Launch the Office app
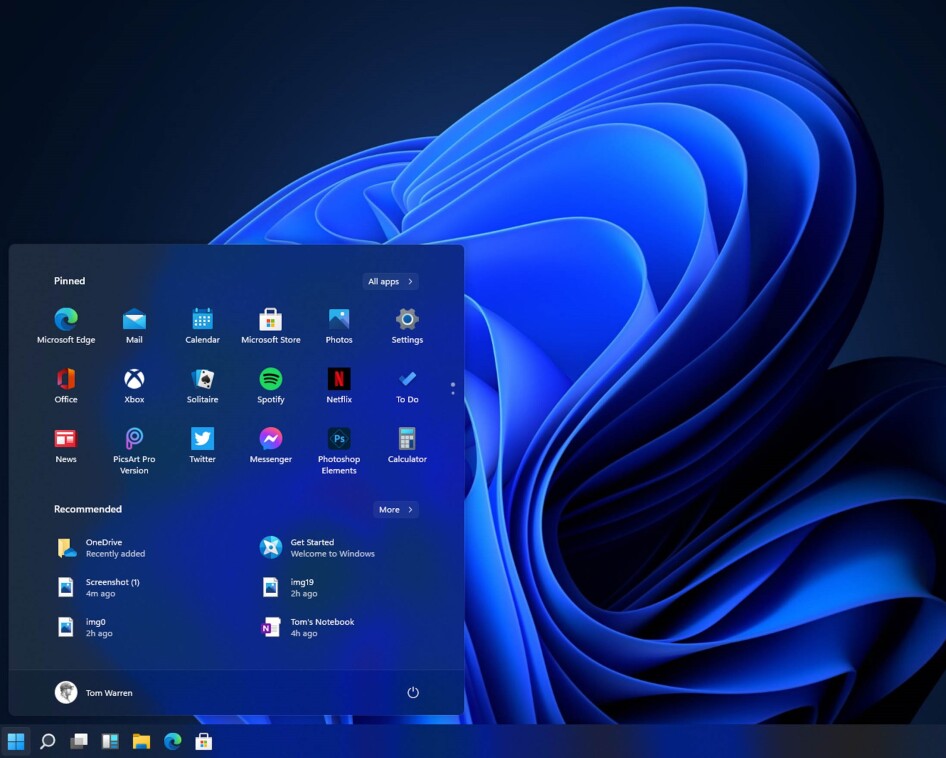 click(x=66, y=385)
